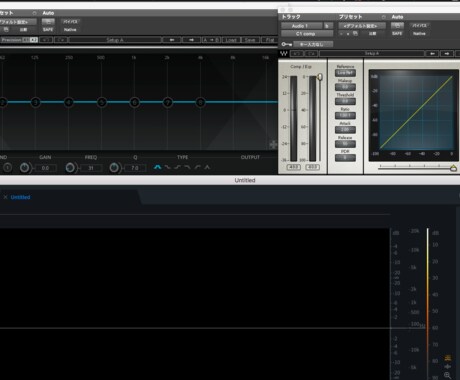Click the FREQ knob in EQ plugin

(x=70, y=168)
